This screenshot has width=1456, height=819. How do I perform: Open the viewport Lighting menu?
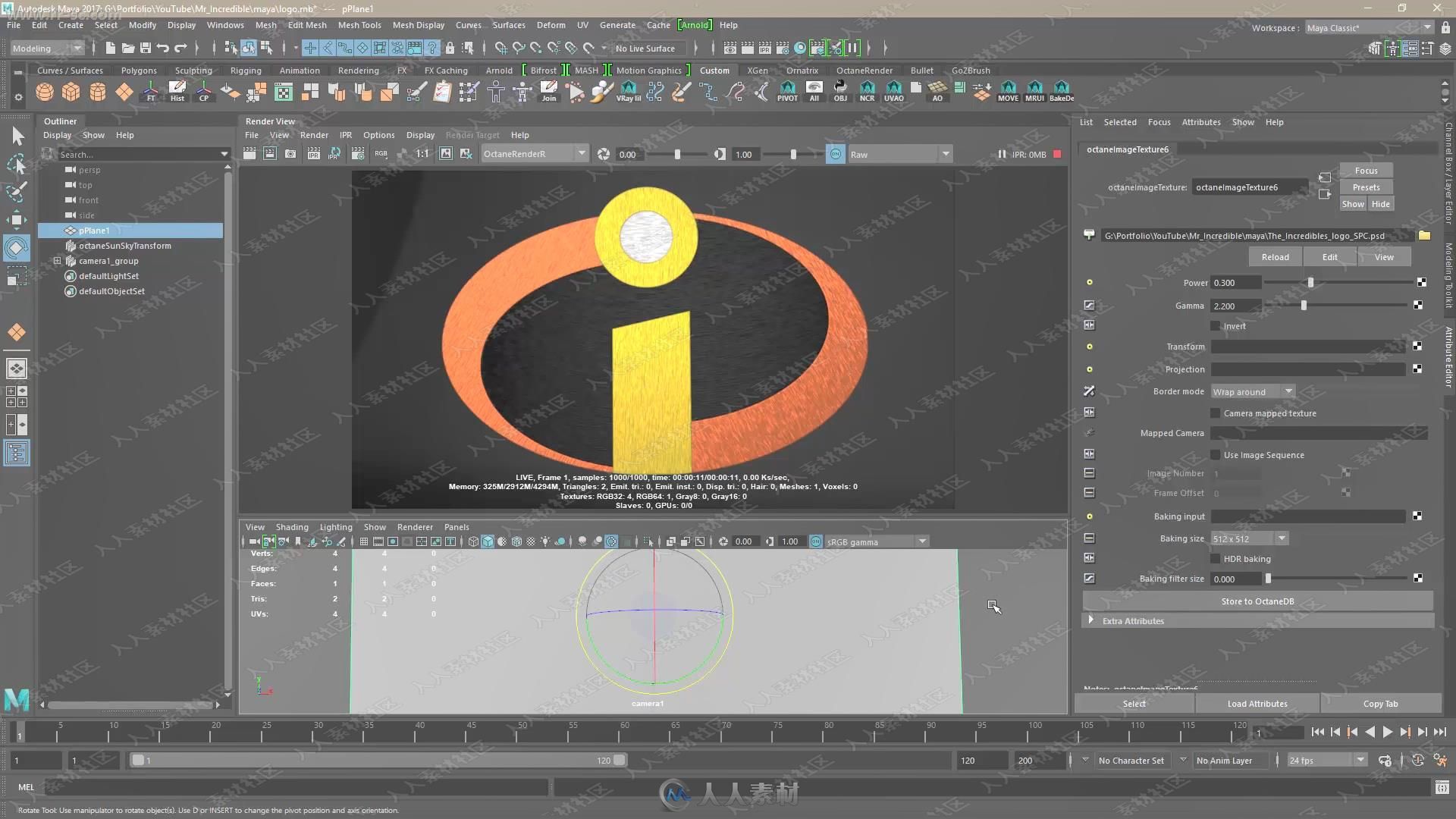tap(336, 527)
